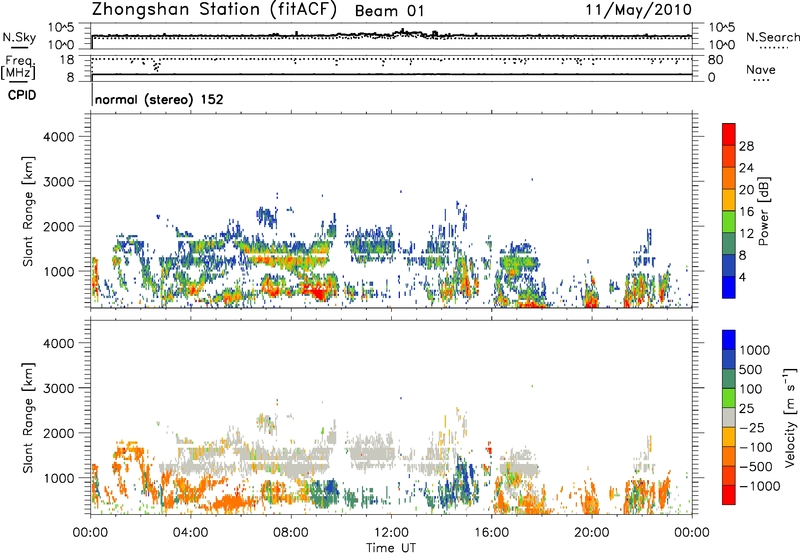Click the gray segment of the velocity colorbar
Viewport: 800px width, 554px height.
(x=729, y=417)
